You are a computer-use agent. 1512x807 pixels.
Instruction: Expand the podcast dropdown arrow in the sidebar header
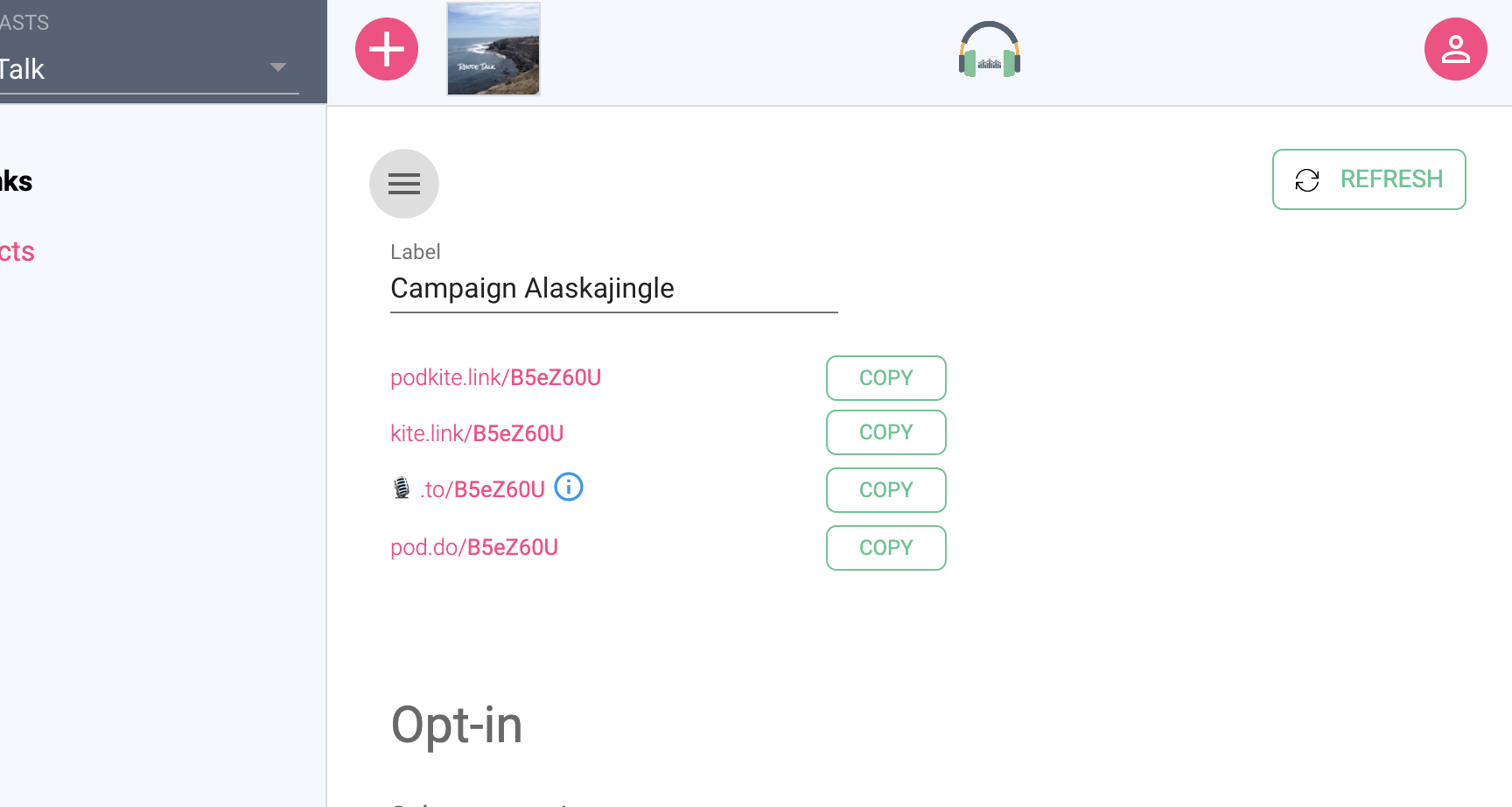coord(277,66)
